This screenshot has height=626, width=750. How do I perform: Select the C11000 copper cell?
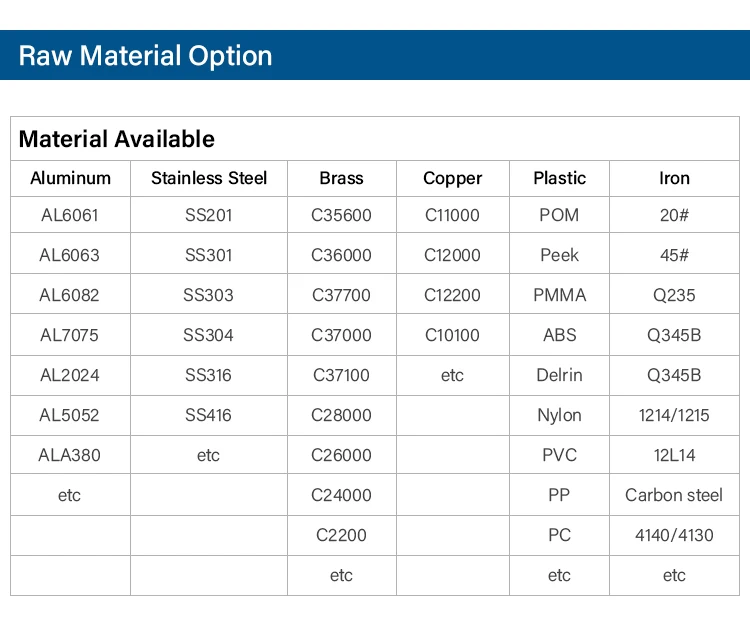point(452,215)
